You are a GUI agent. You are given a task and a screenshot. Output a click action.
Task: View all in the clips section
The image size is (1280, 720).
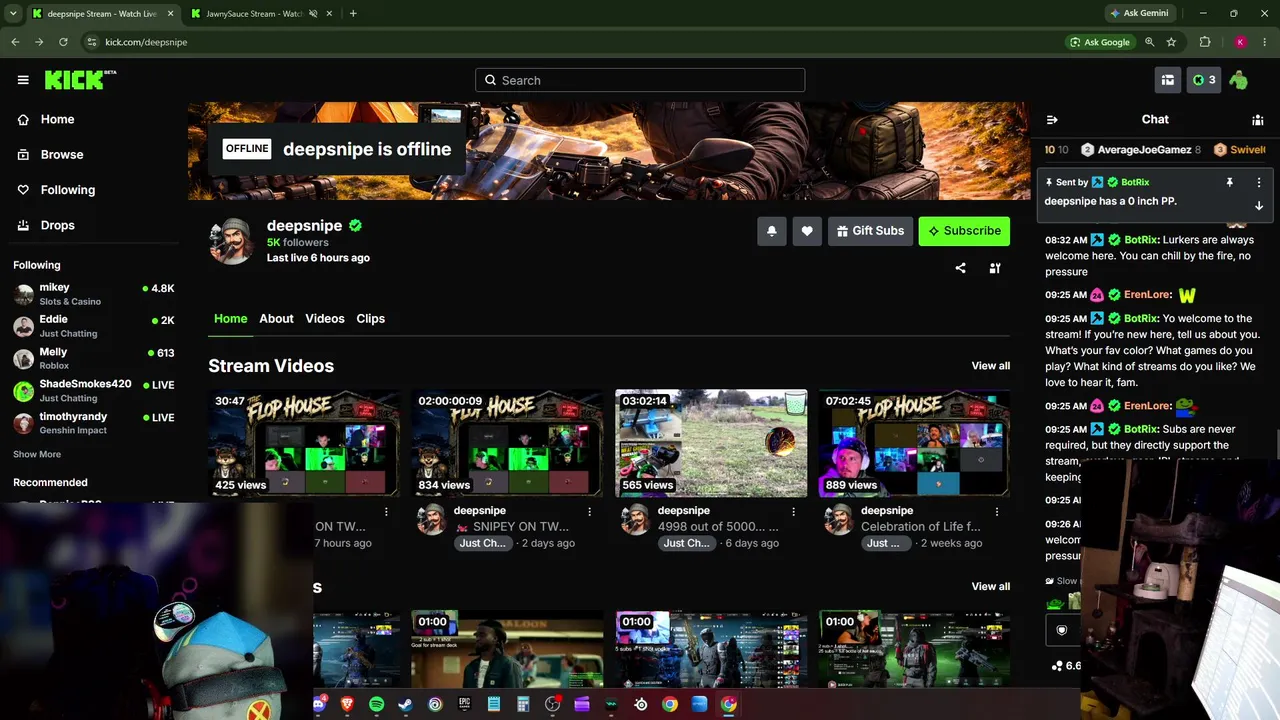[x=991, y=586]
